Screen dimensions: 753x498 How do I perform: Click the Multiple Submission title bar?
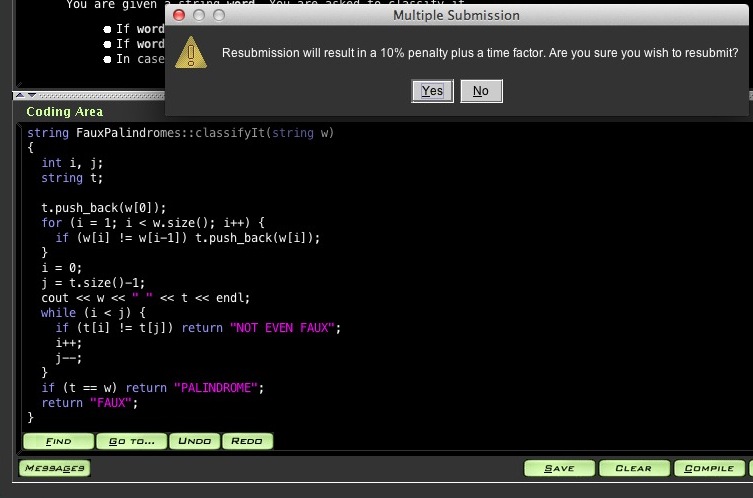tap(458, 16)
